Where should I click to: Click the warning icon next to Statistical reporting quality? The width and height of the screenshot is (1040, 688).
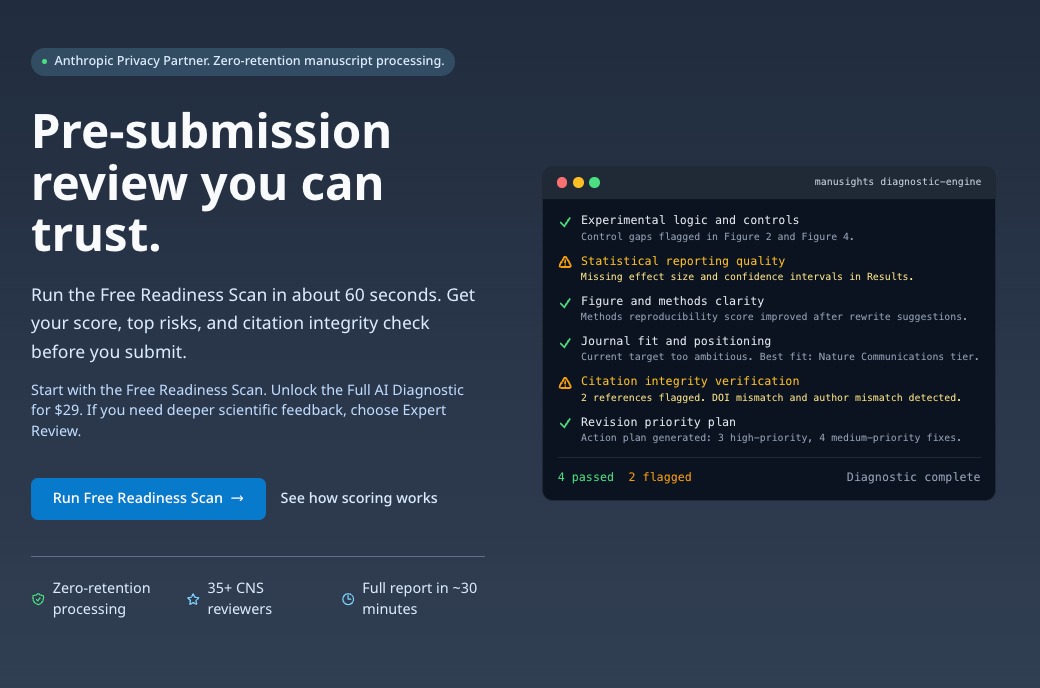[x=565, y=262]
